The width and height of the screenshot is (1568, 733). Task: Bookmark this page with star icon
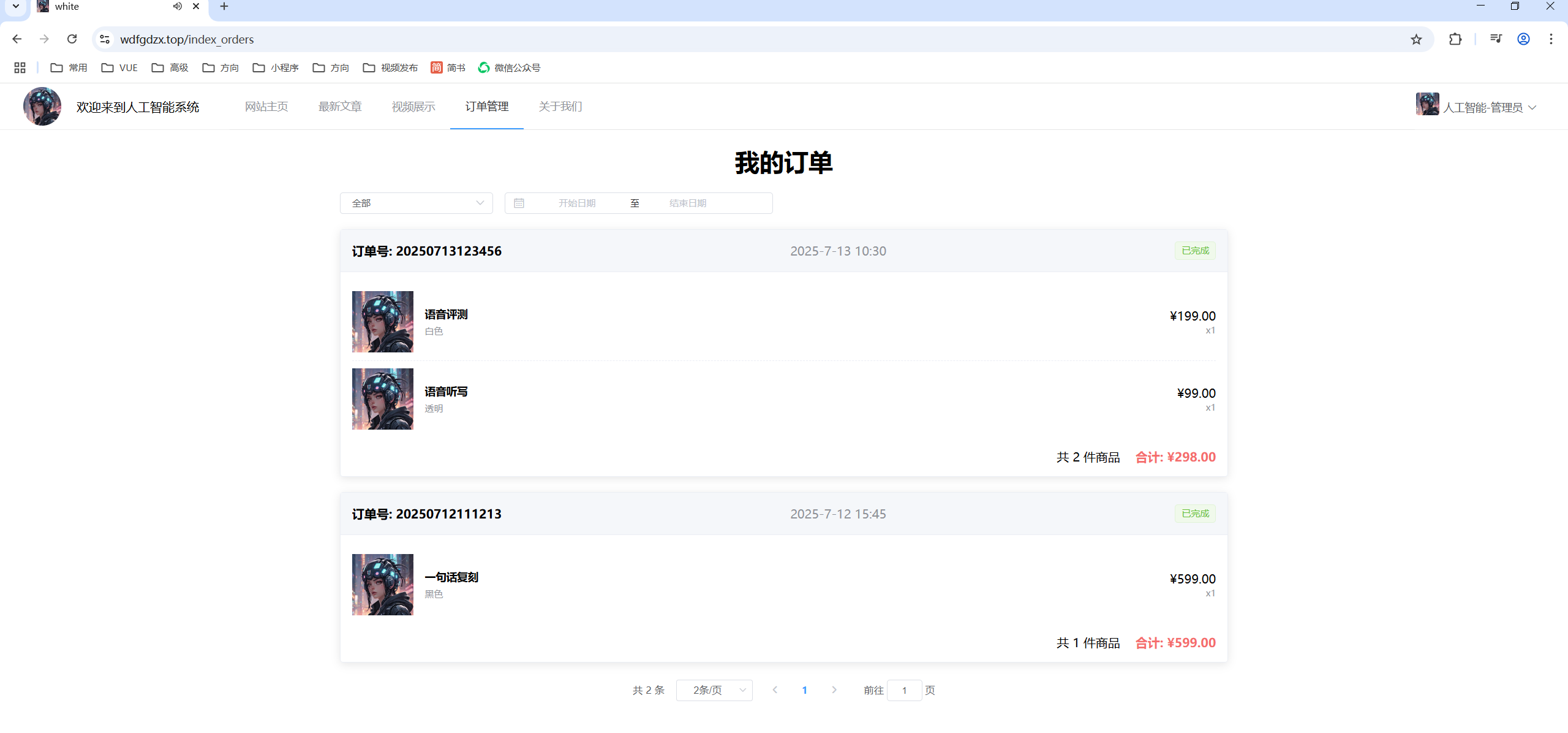[1416, 39]
